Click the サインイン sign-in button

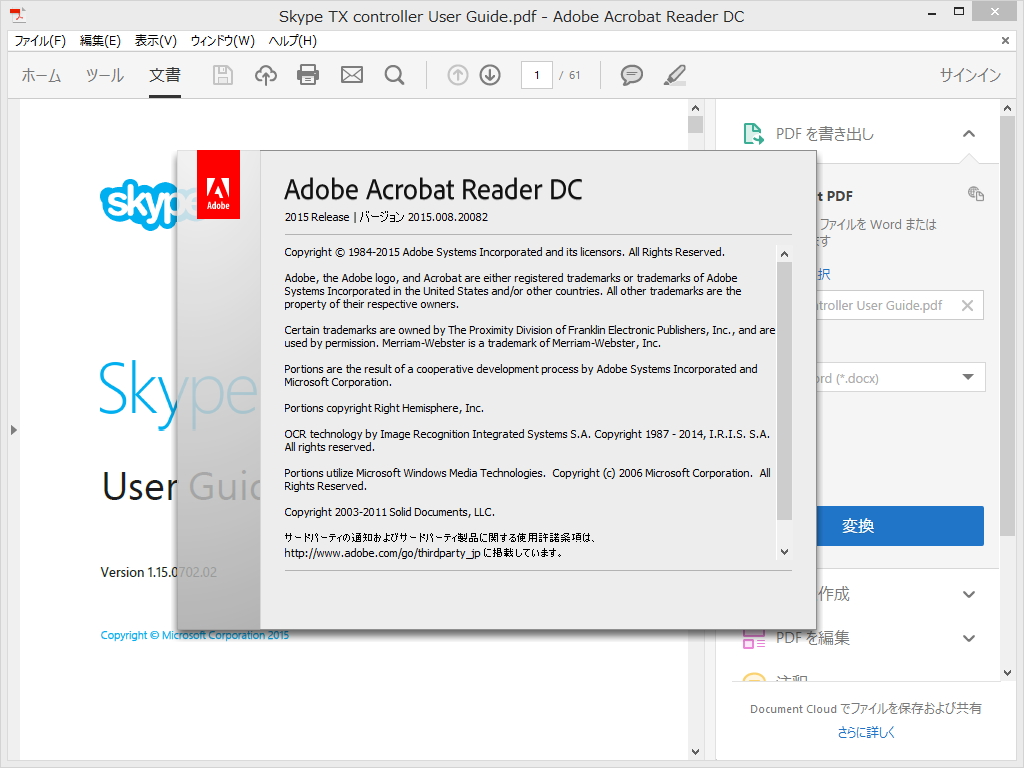970,75
